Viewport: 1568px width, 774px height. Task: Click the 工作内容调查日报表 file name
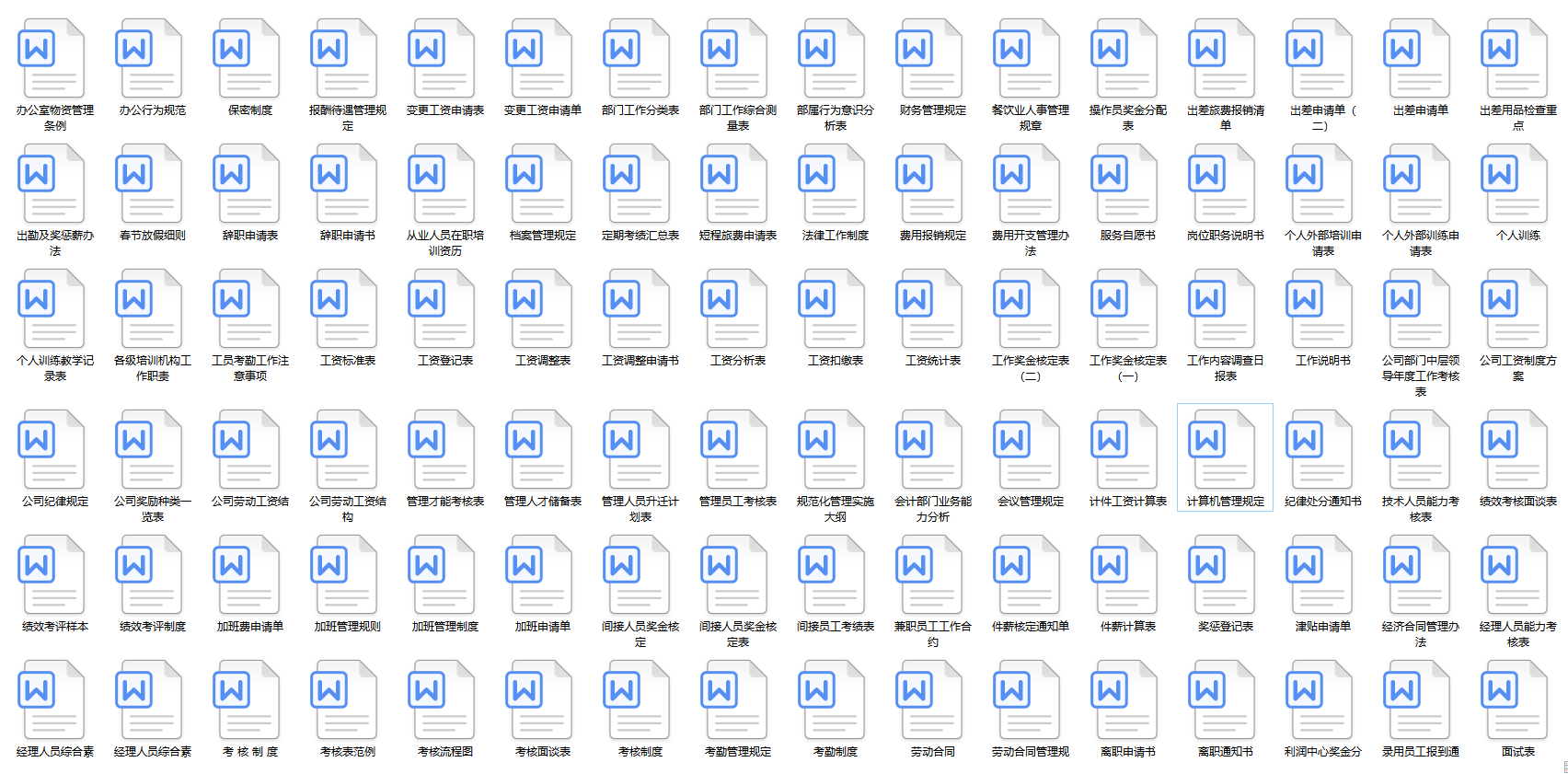pos(1226,368)
